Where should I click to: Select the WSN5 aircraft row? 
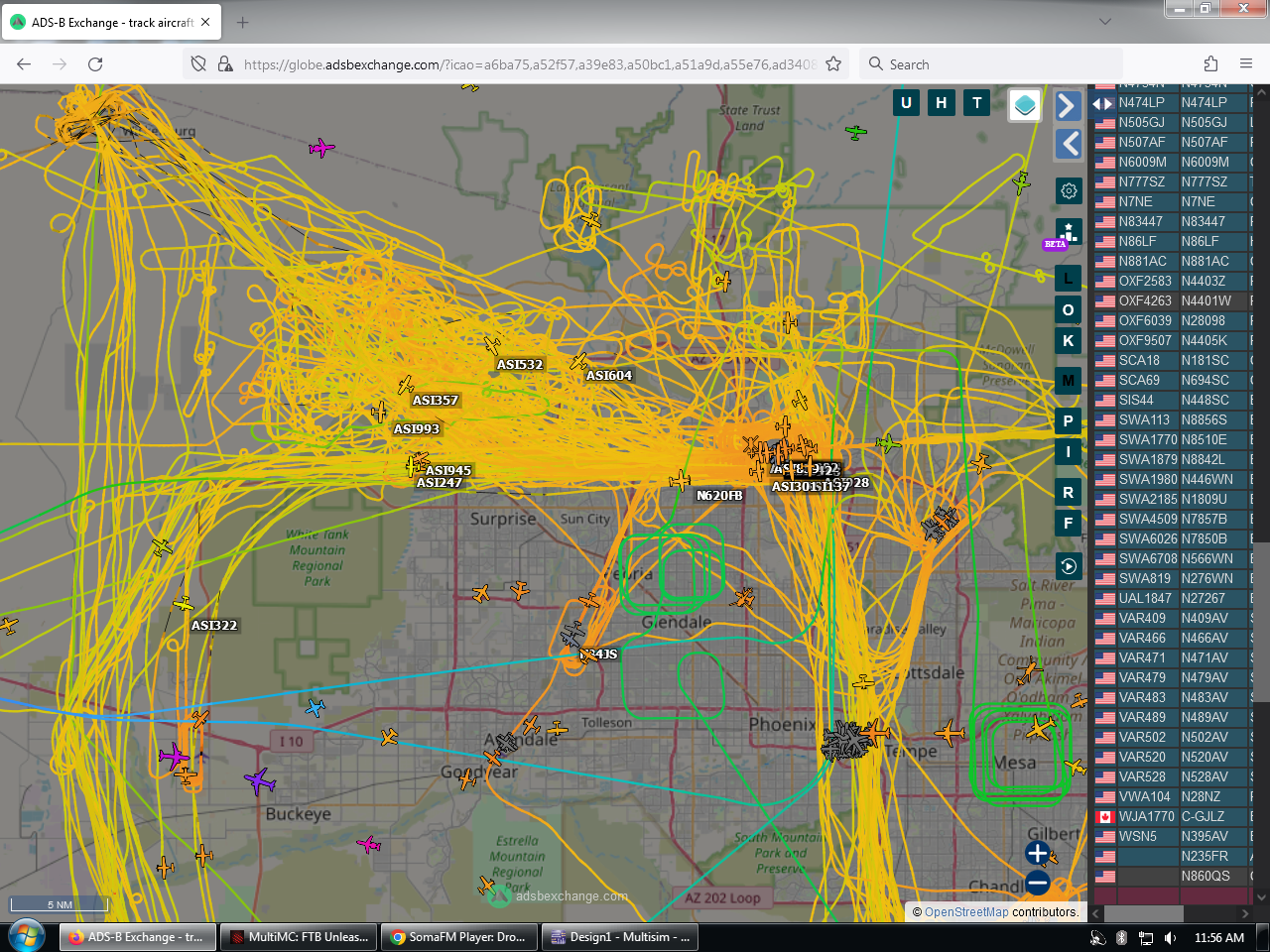(1172, 836)
